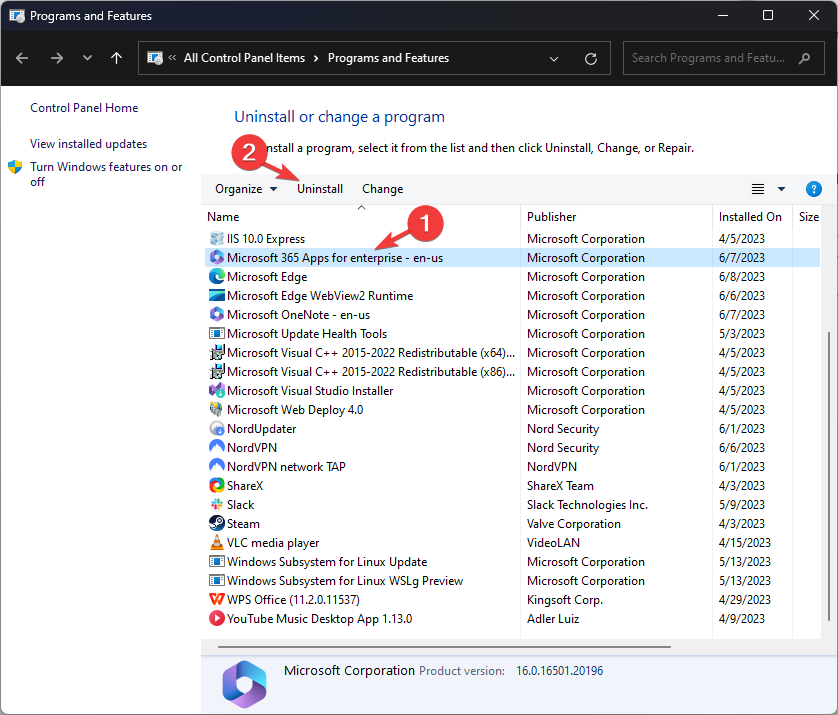838x715 pixels.
Task: Sort by the Size column header
Action: tap(808, 216)
